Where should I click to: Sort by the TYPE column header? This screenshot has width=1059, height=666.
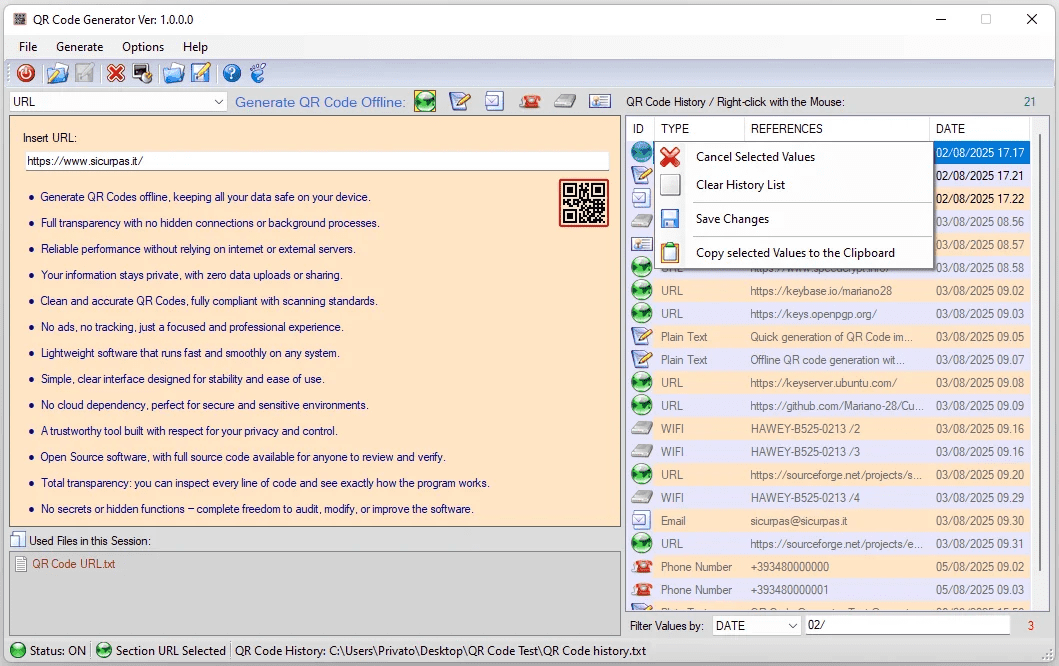click(x=700, y=128)
